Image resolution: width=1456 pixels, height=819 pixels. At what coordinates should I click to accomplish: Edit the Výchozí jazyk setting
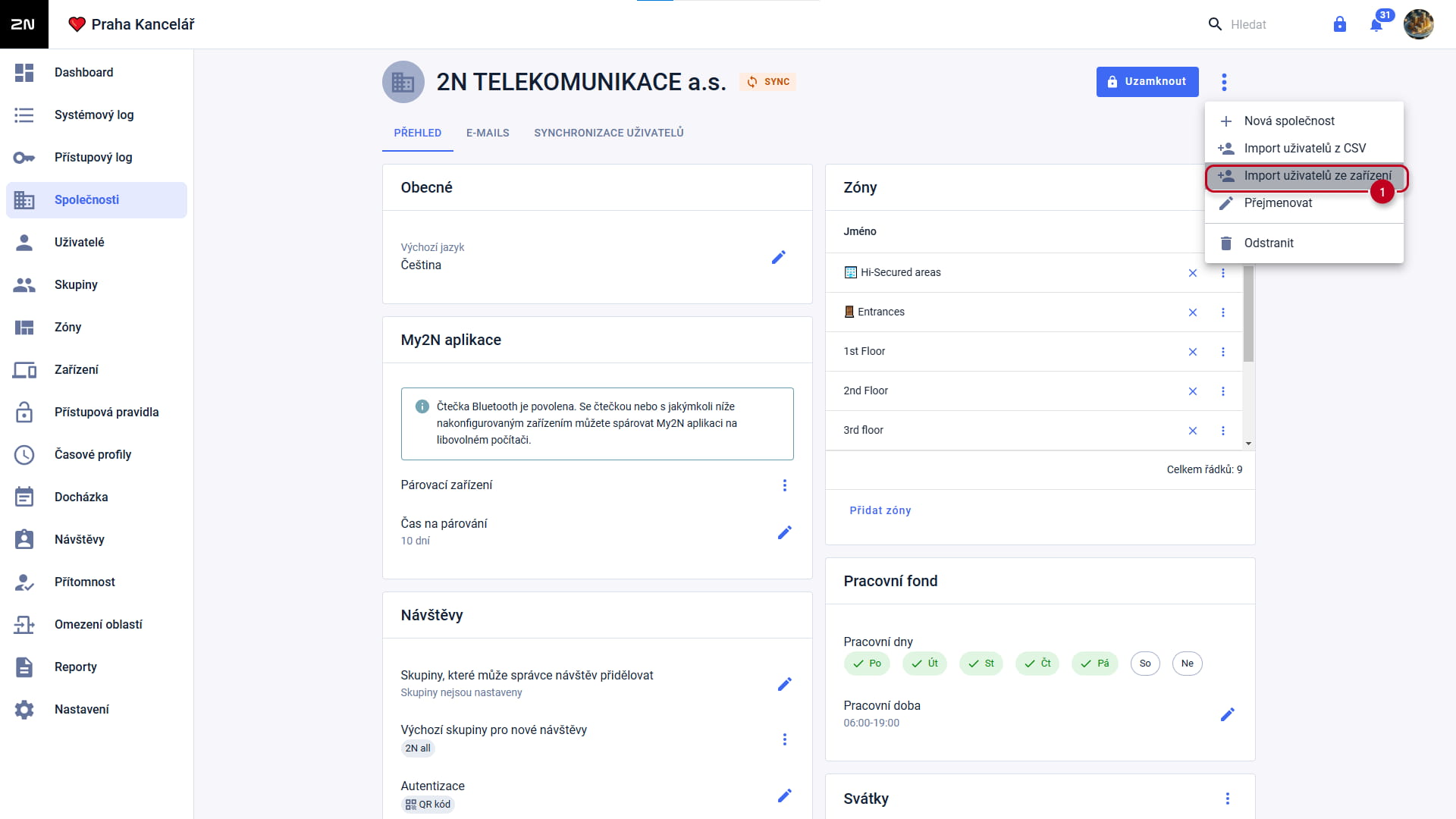pyautogui.click(x=778, y=258)
